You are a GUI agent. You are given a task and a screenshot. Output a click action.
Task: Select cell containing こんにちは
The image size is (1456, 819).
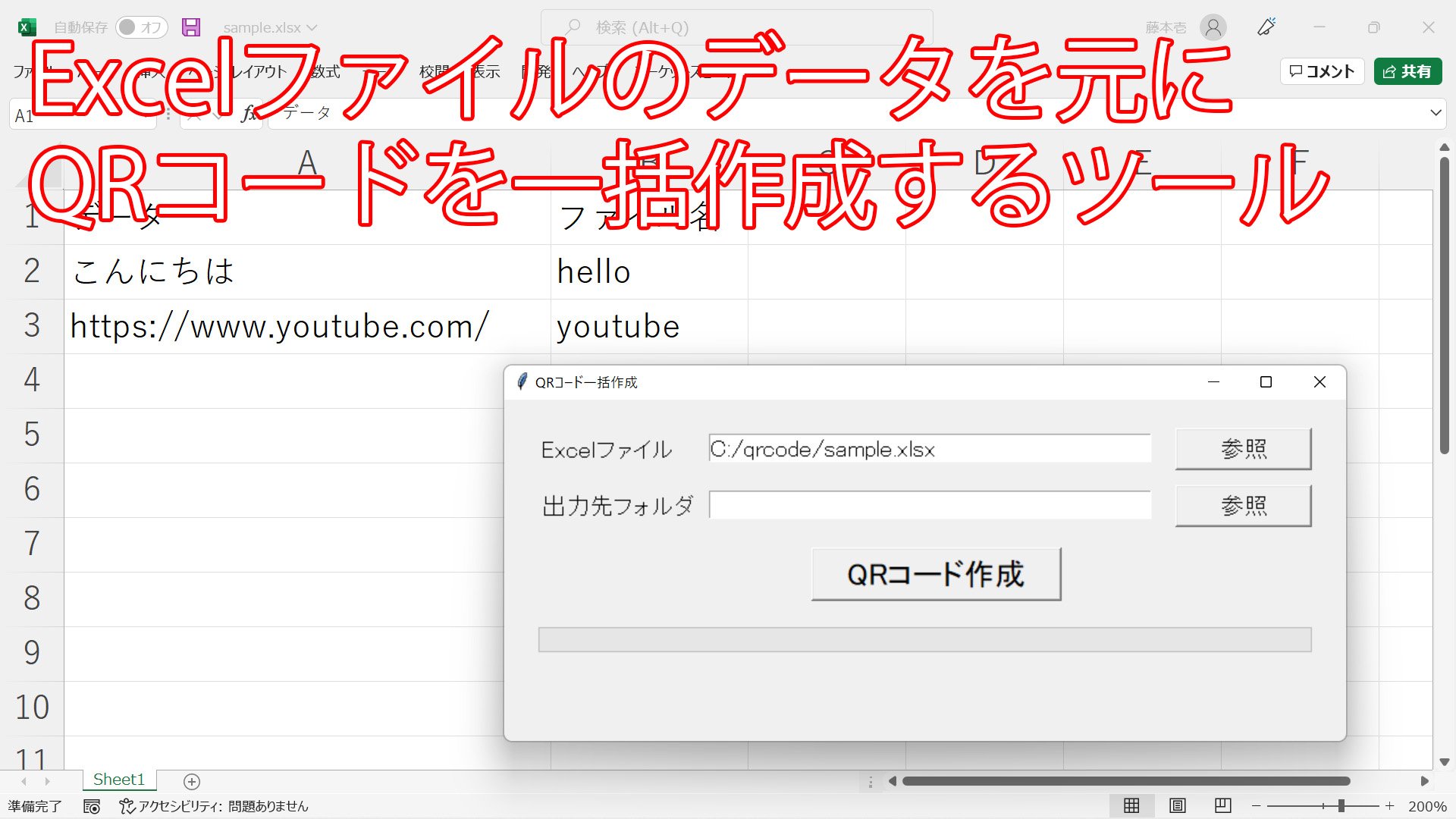click(307, 271)
